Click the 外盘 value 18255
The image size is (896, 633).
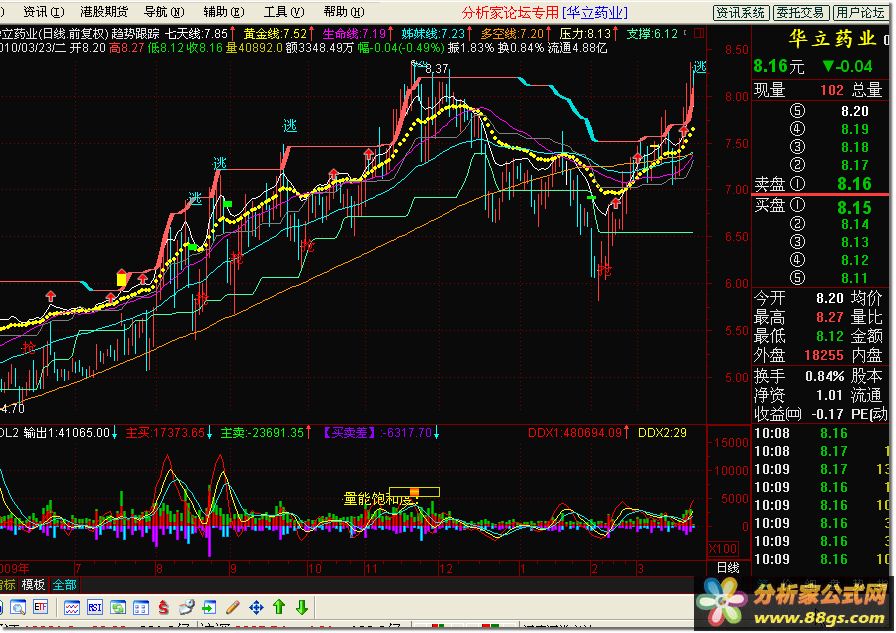823,355
